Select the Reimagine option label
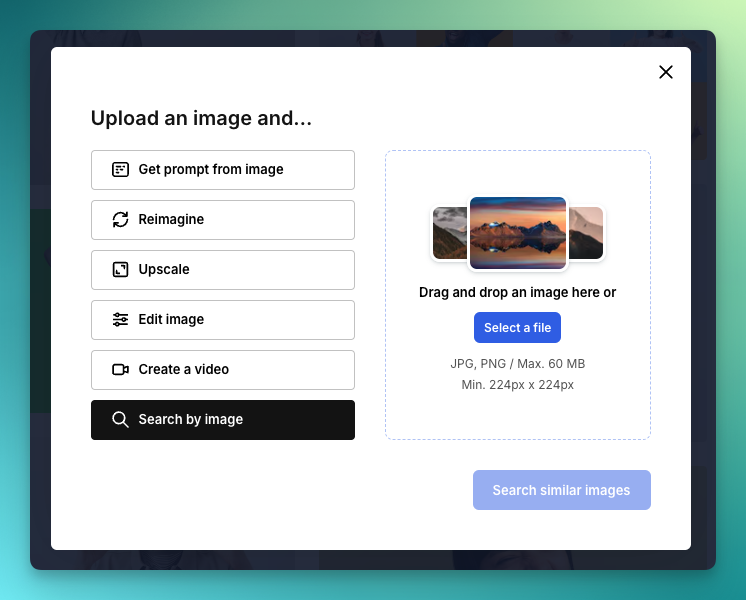Image resolution: width=746 pixels, height=600 pixels. click(x=171, y=219)
